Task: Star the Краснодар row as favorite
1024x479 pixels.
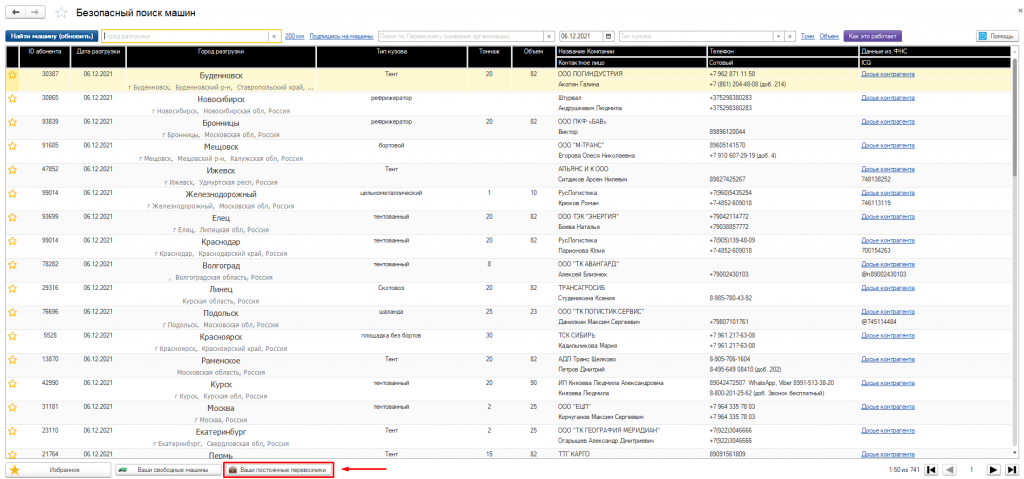Action: pyautogui.click(x=12, y=241)
